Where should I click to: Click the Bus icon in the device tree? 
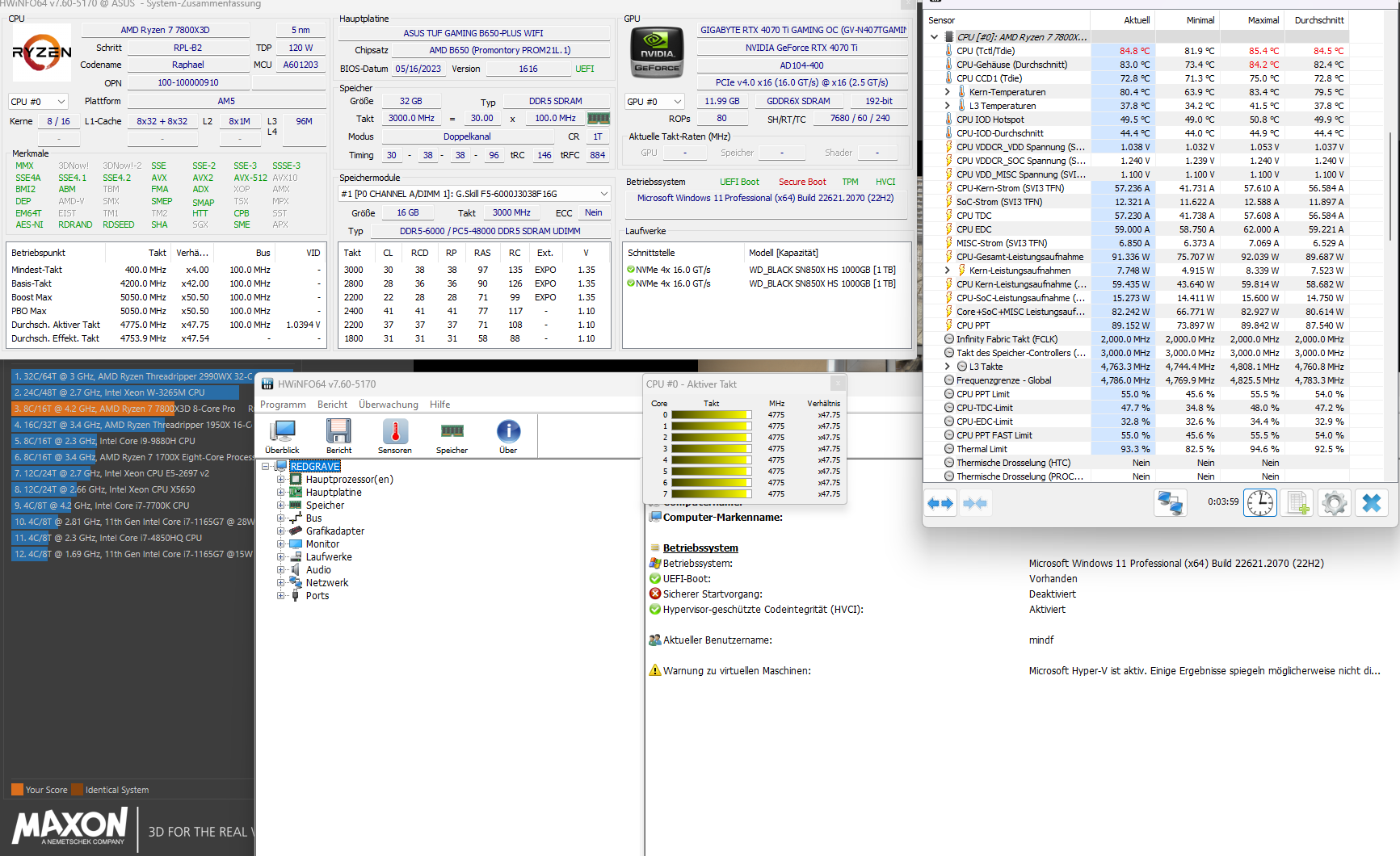(x=296, y=518)
